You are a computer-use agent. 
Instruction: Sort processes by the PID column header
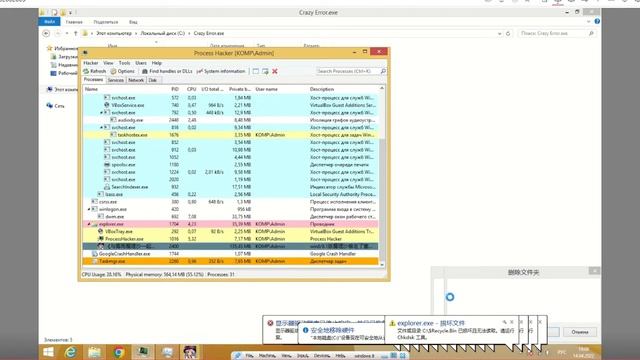pyautogui.click(x=175, y=89)
